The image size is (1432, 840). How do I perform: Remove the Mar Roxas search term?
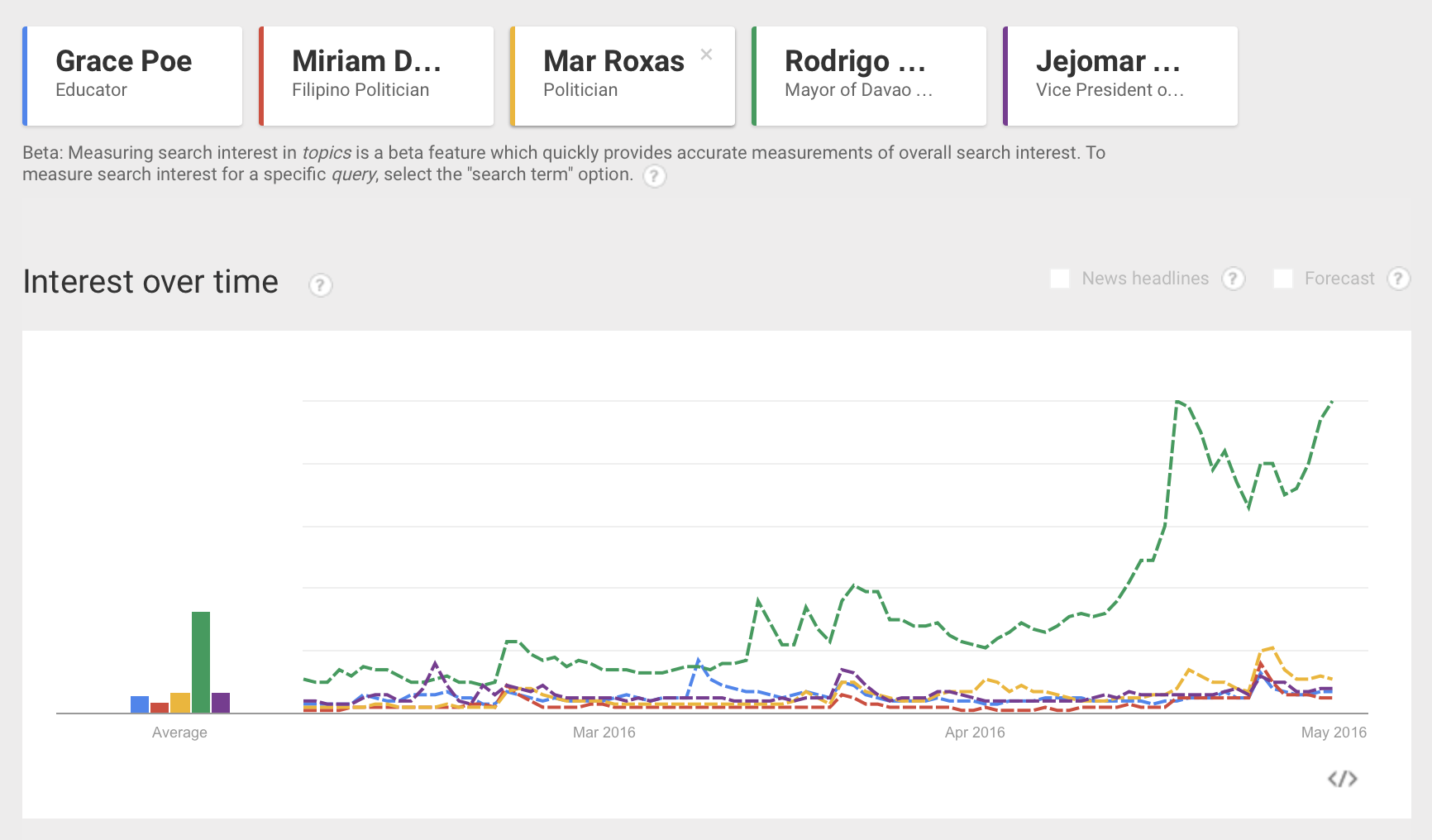[707, 54]
